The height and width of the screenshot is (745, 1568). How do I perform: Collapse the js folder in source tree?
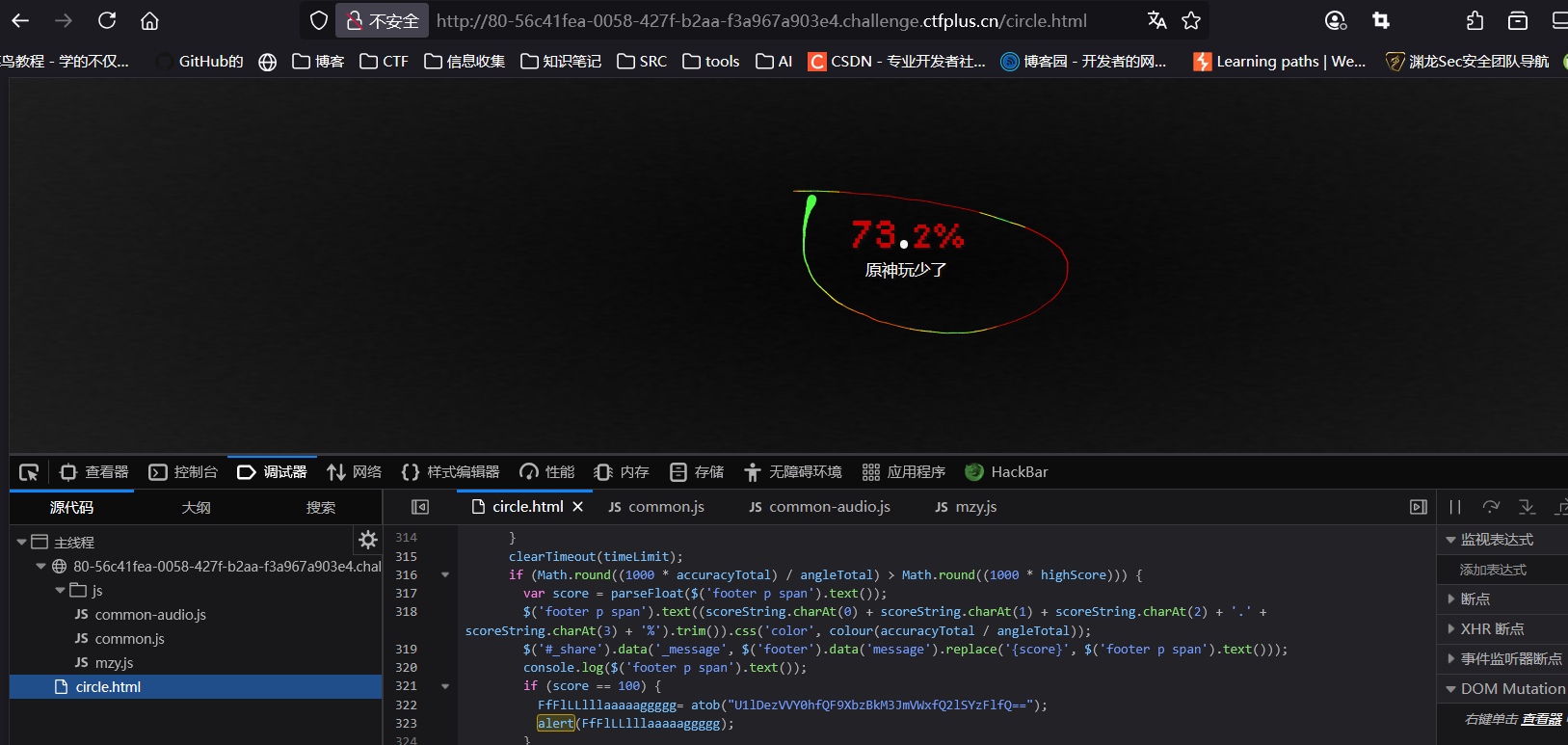pos(61,591)
